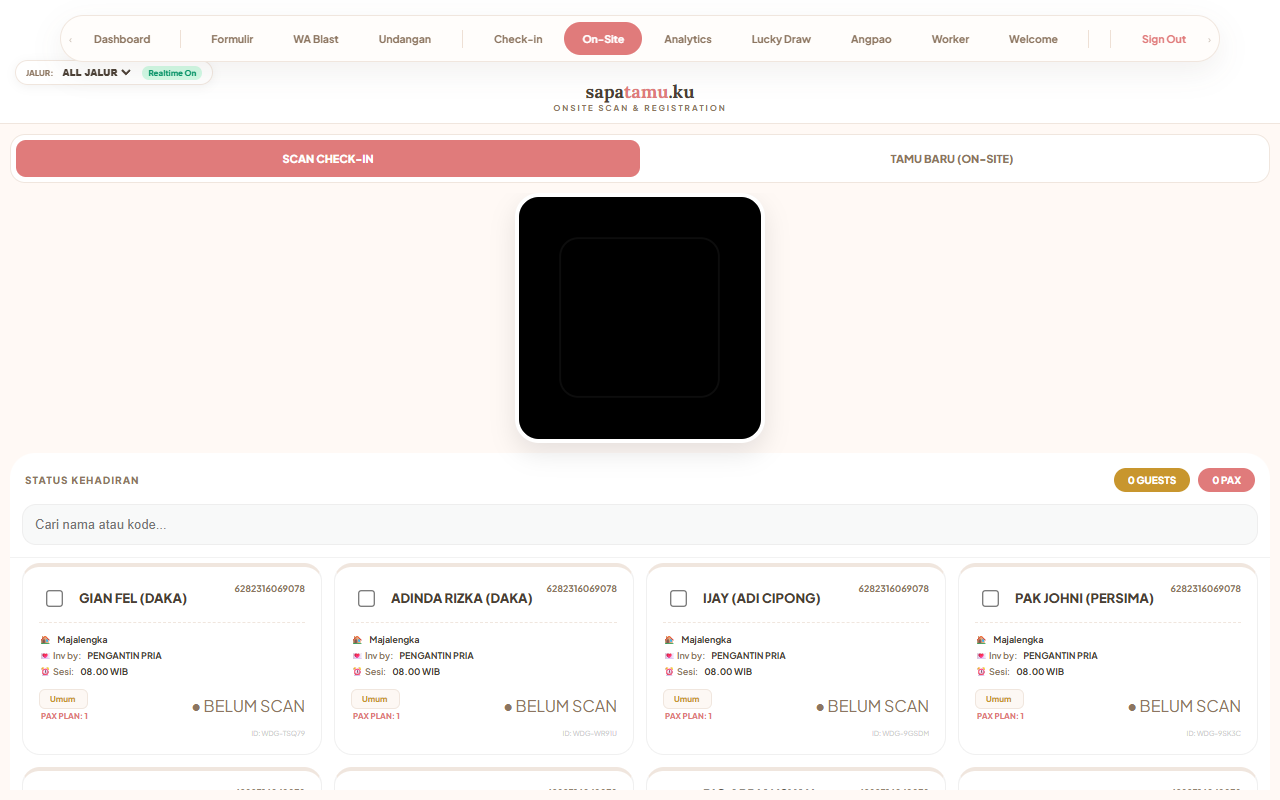Check the PAK JOHNI (PERSIMA) checkbox
Screen dimensions: 1280x800
(991, 598)
